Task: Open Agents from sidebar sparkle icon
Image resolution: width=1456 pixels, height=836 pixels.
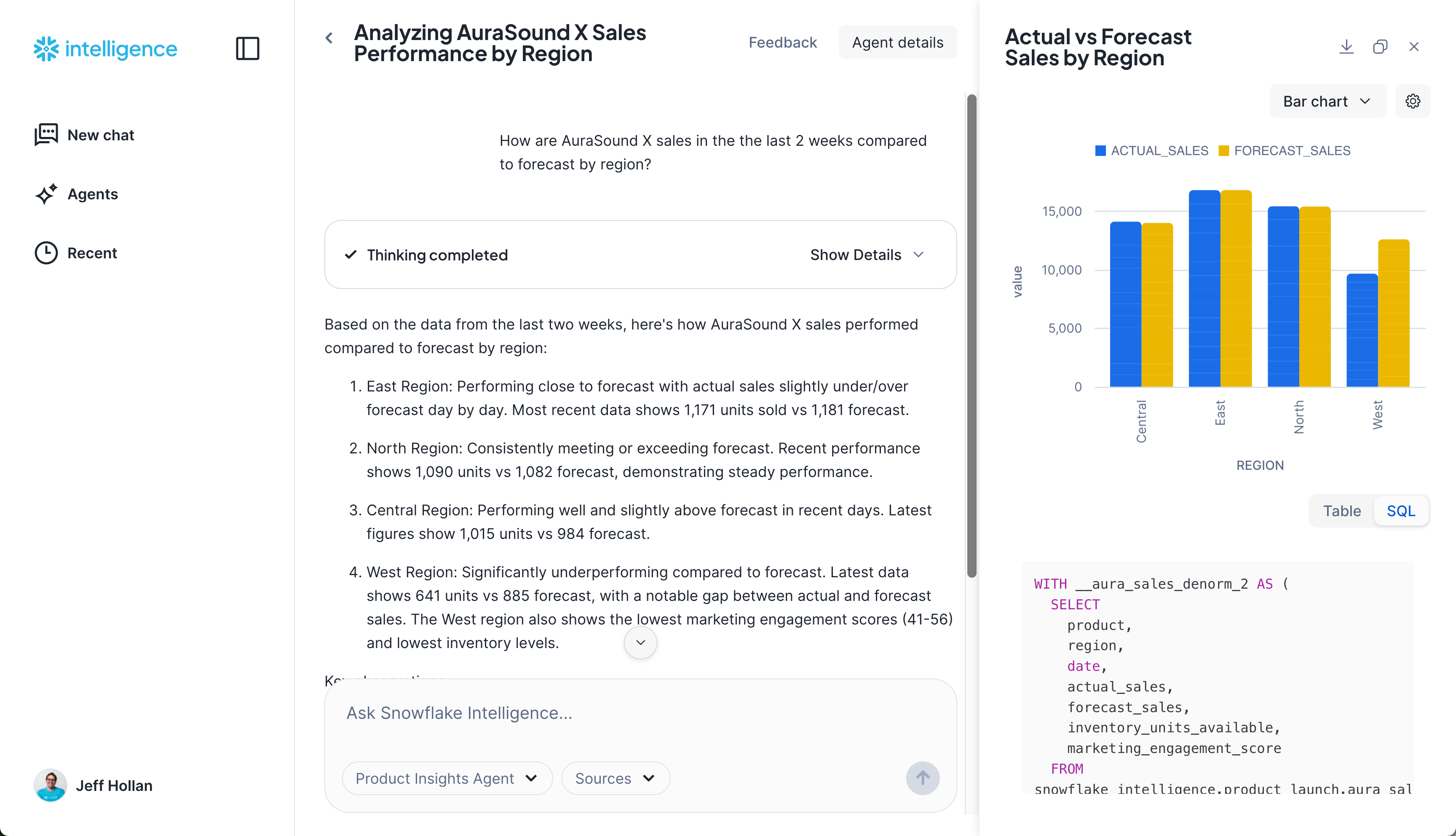Action: click(46, 194)
